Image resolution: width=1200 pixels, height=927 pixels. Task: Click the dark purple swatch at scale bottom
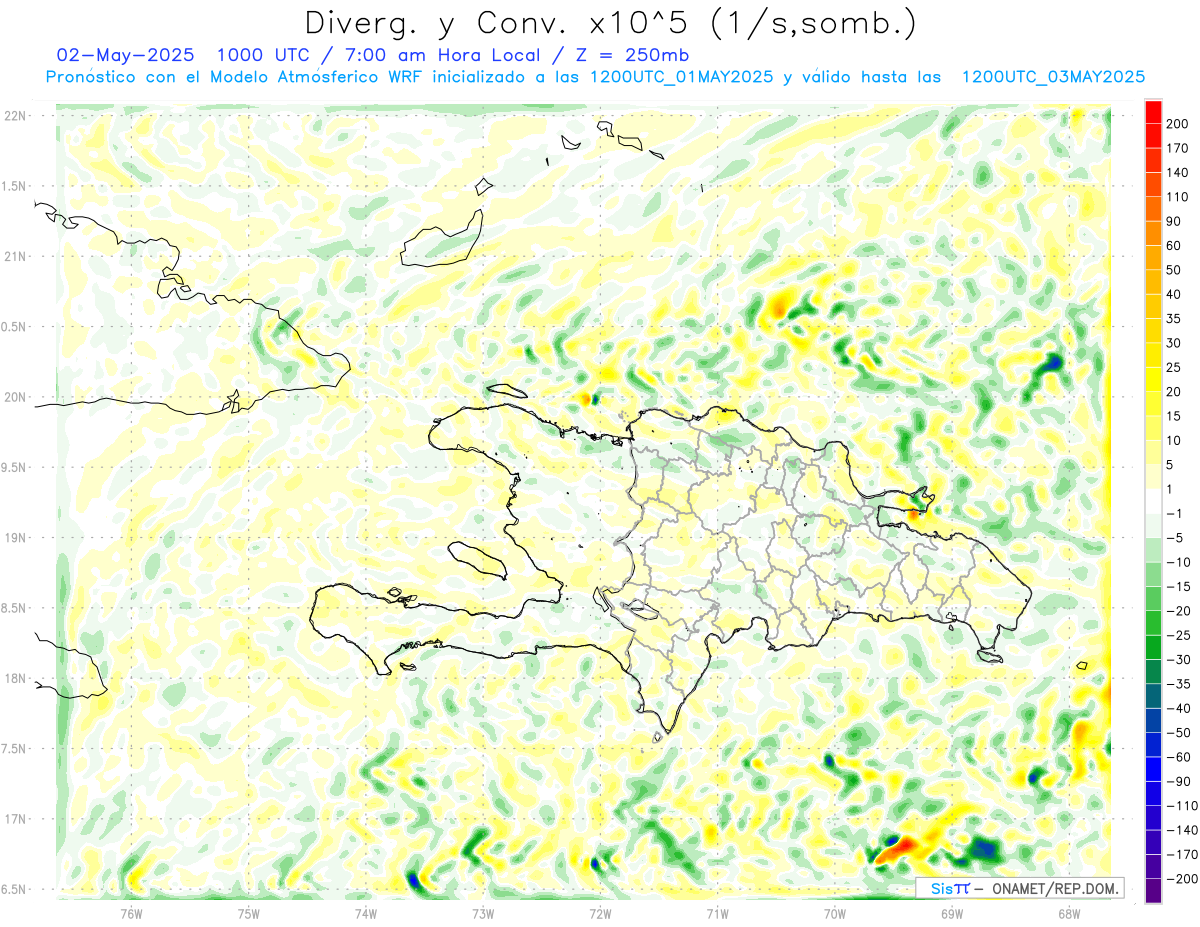coord(1153,891)
